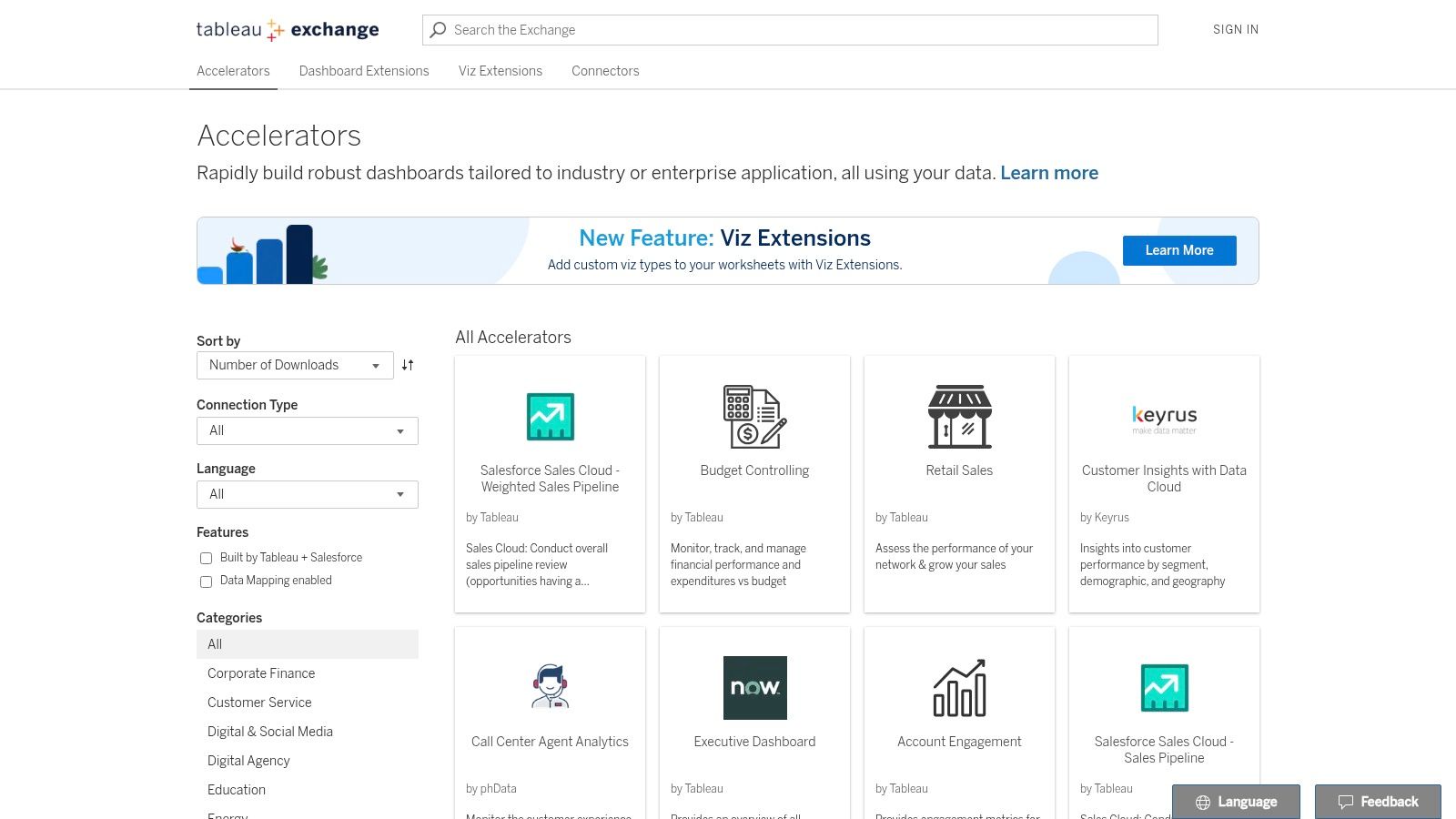Screen dimensions: 1456x819
Task: Click the Learn More banner button
Action: point(1179,250)
